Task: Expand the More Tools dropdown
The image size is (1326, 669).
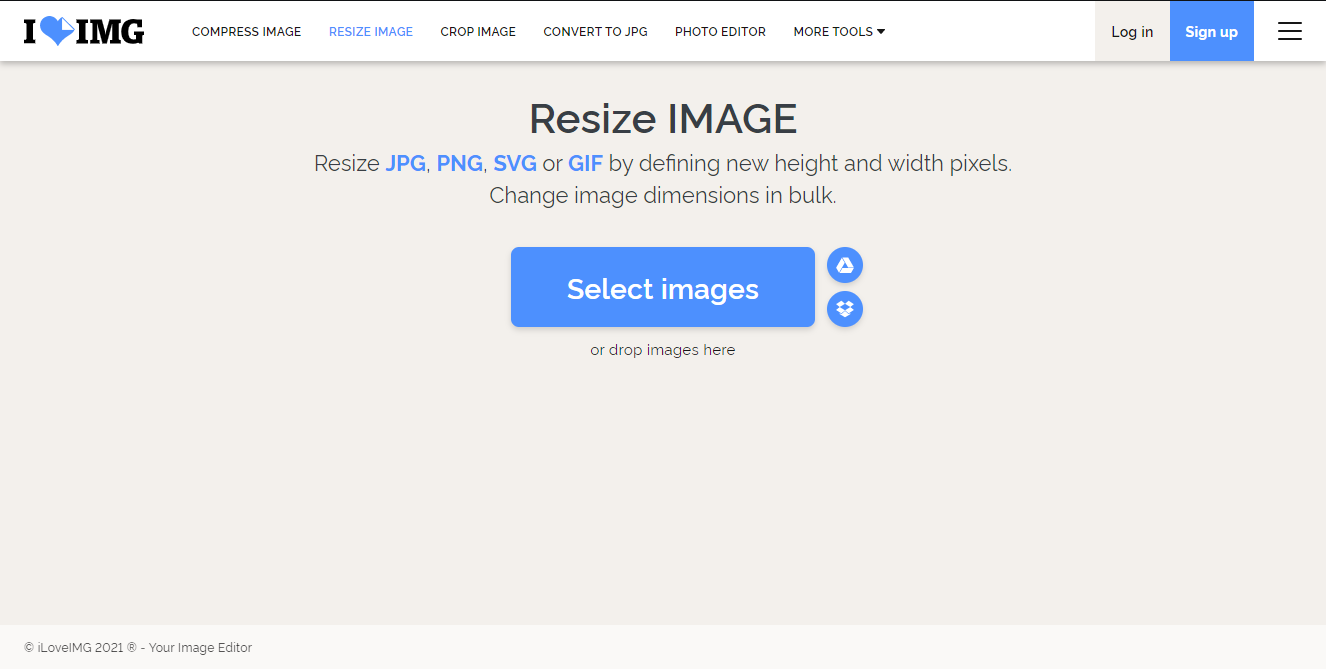Action: [839, 32]
